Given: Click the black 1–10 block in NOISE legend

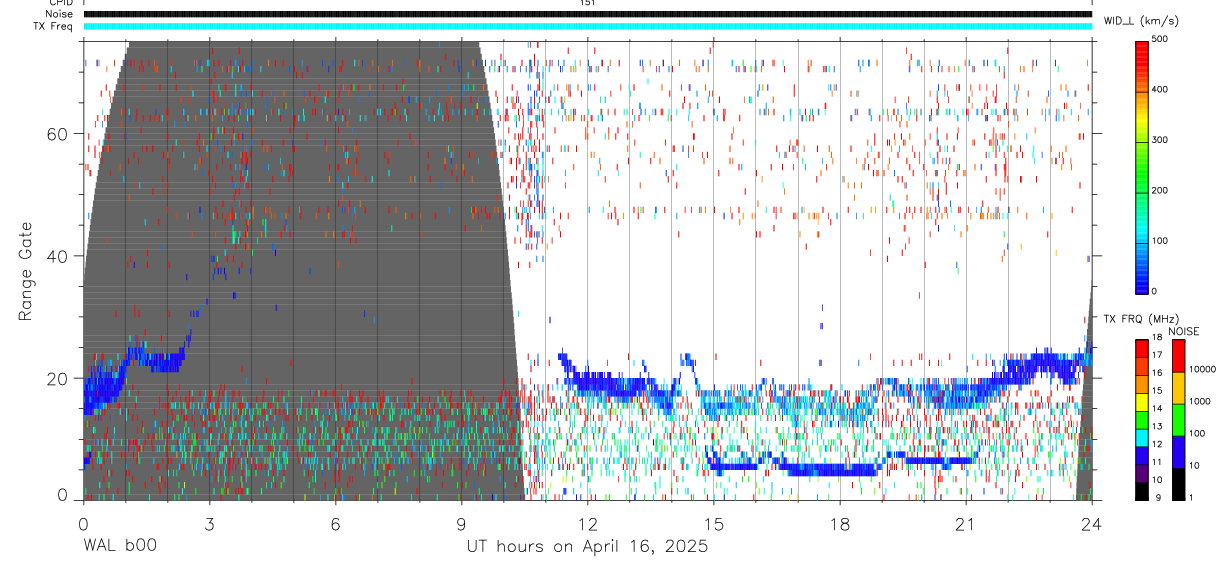Looking at the screenshot, I should (1179, 484).
